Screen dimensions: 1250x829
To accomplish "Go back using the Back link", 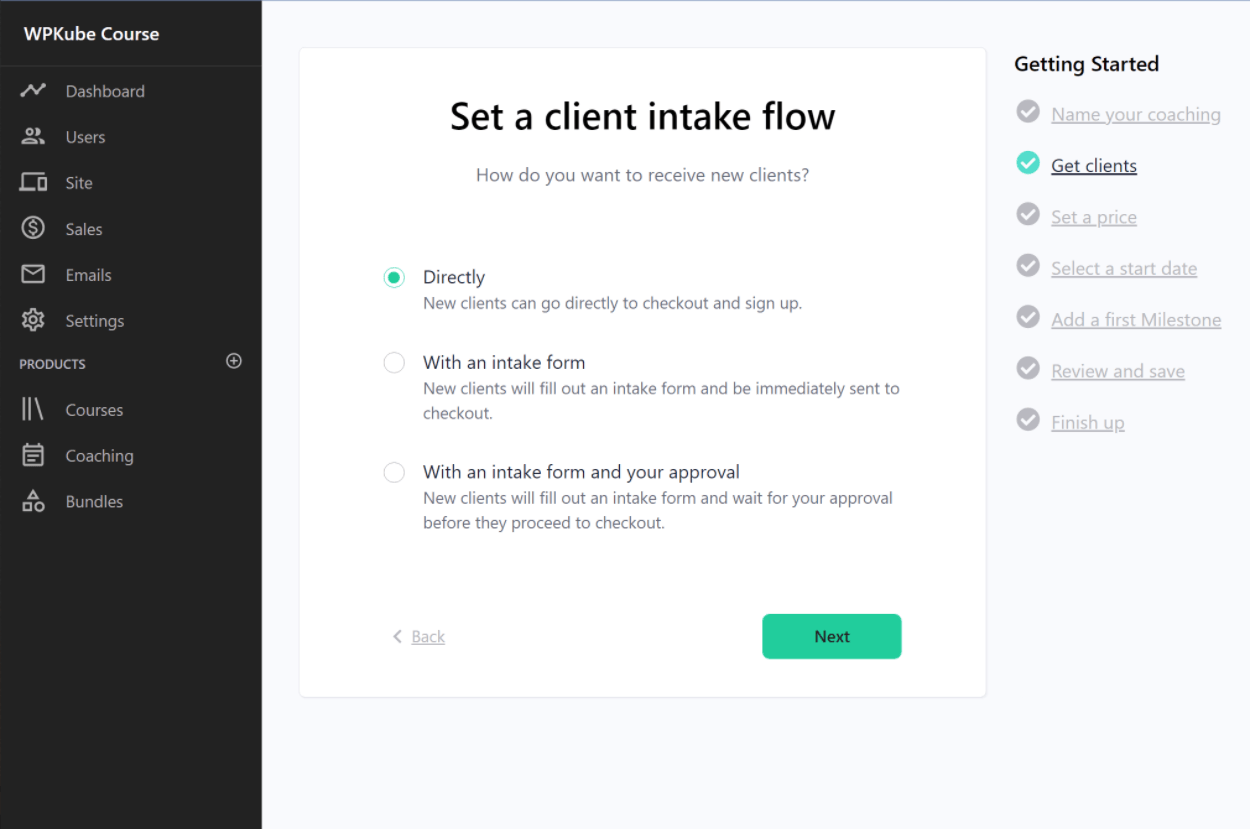I will point(427,637).
